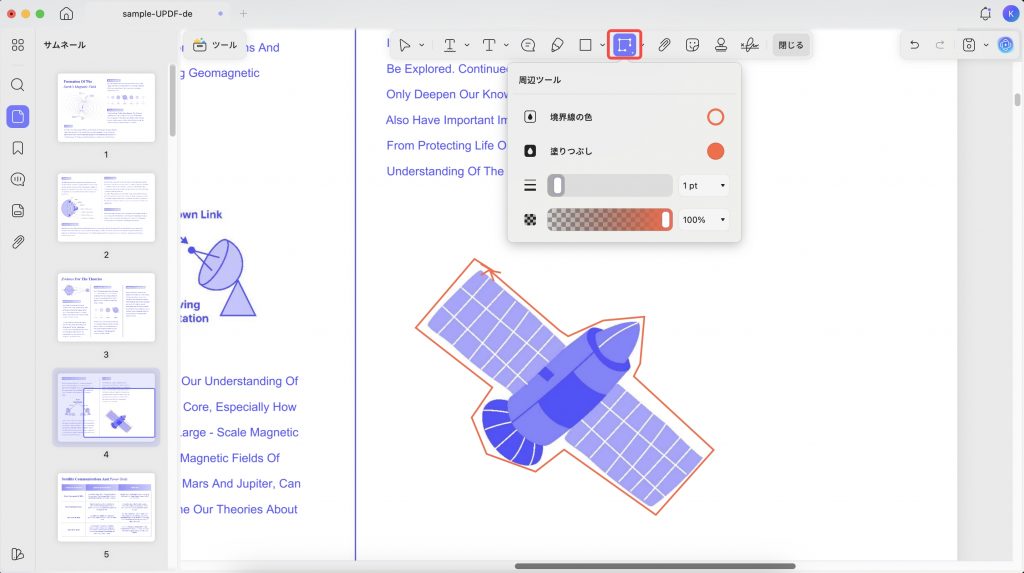
Task: Open a new tab with plus button
Action: pyautogui.click(x=243, y=13)
